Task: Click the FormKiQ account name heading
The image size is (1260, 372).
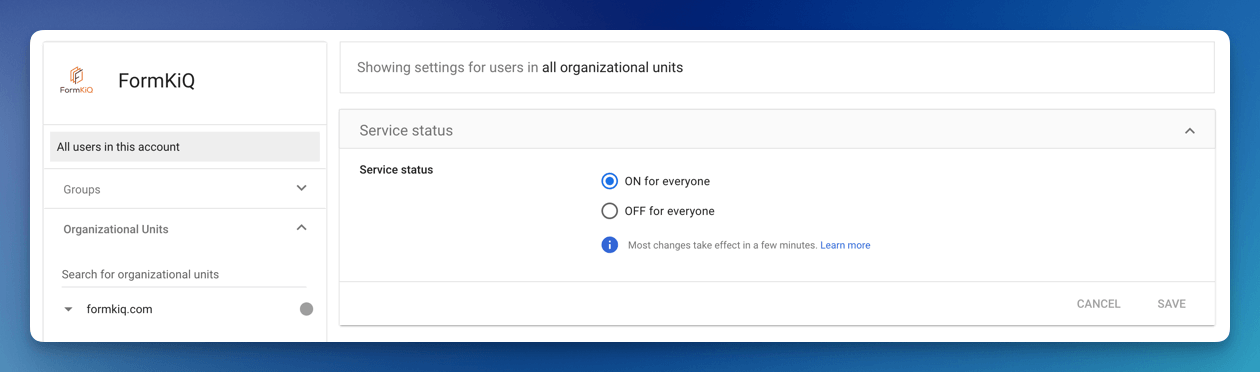Action: coord(156,81)
